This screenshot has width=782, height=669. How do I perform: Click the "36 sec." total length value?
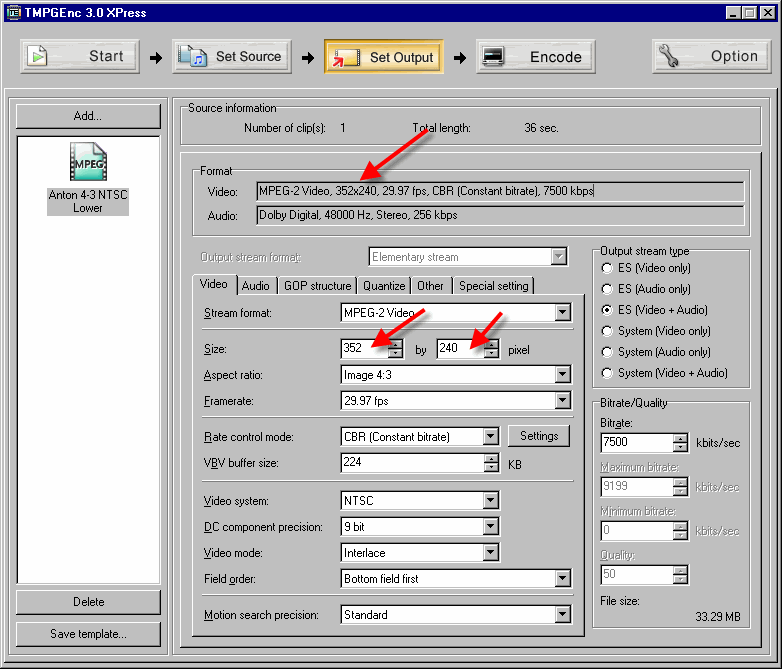(x=541, y=128)
